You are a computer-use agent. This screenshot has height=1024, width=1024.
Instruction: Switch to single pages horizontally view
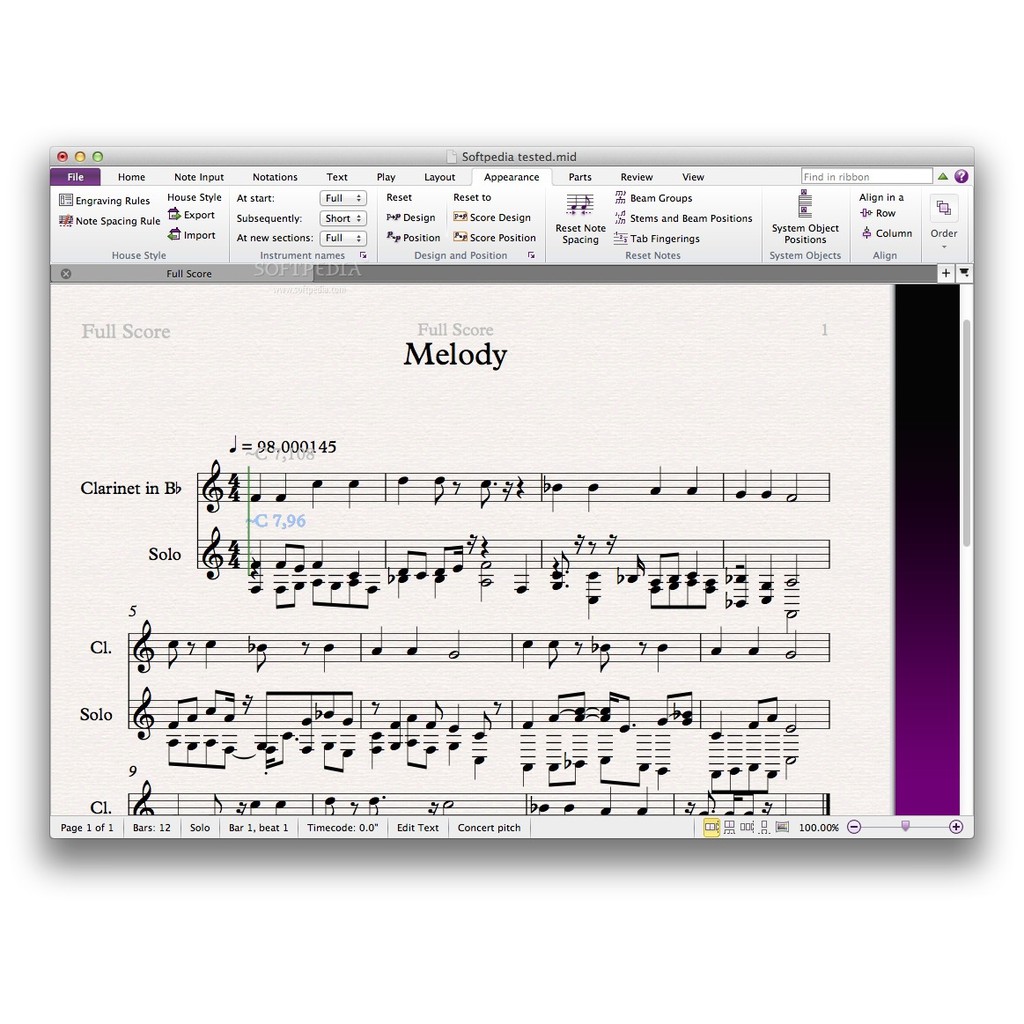(x=746, y=827)
